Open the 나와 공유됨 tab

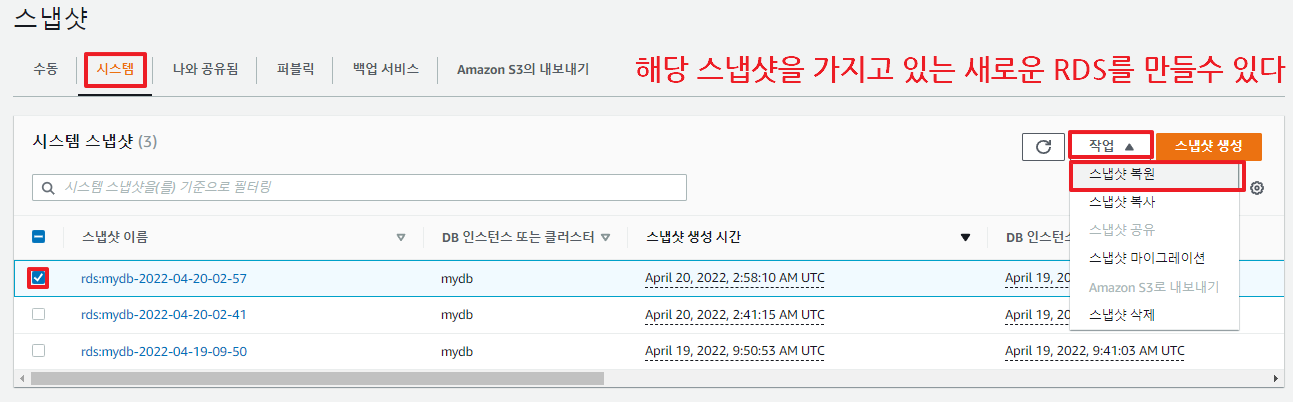click(205, 70)
